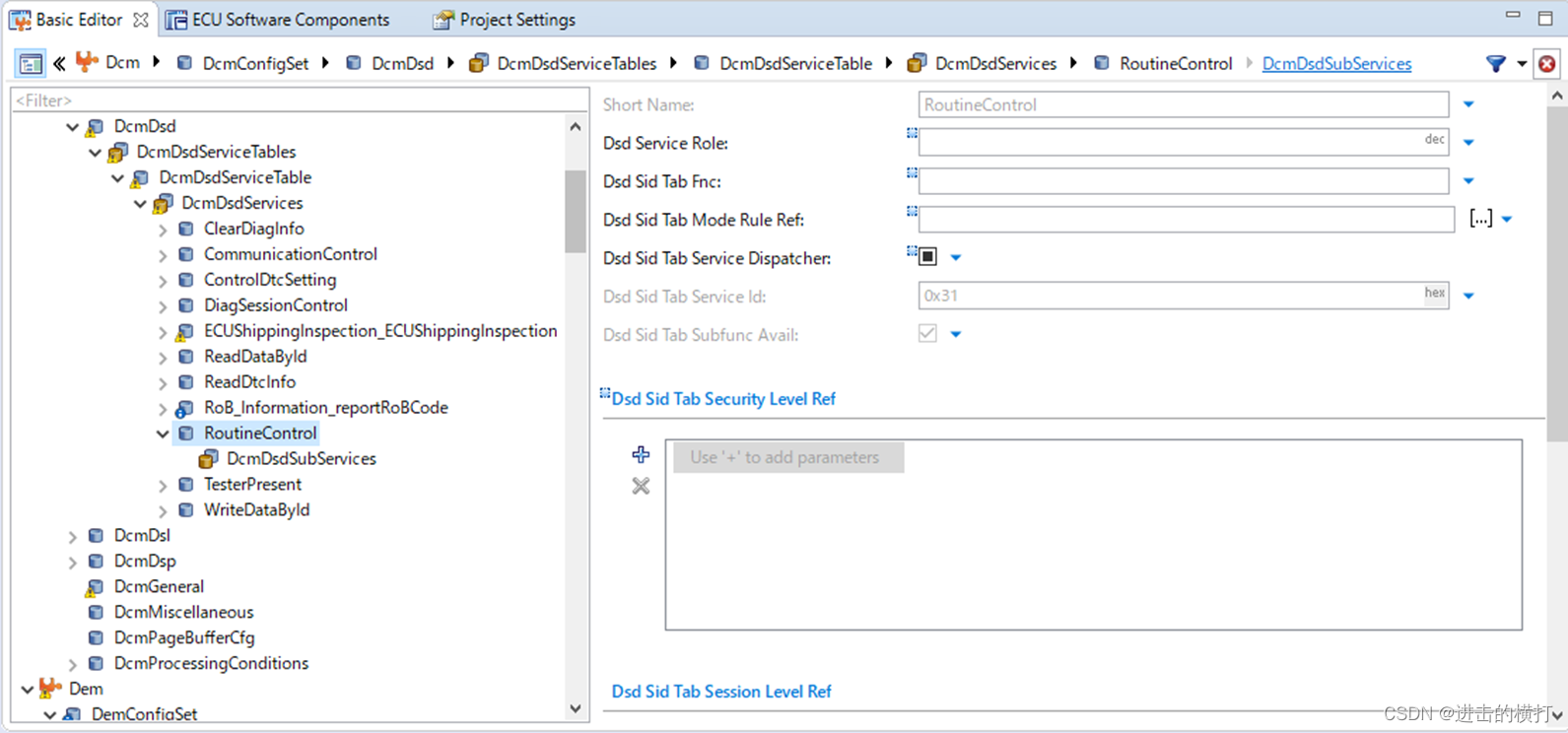Open Dsd Sid Tab Security Level Ref section
1568x733 pixels.
723,399
